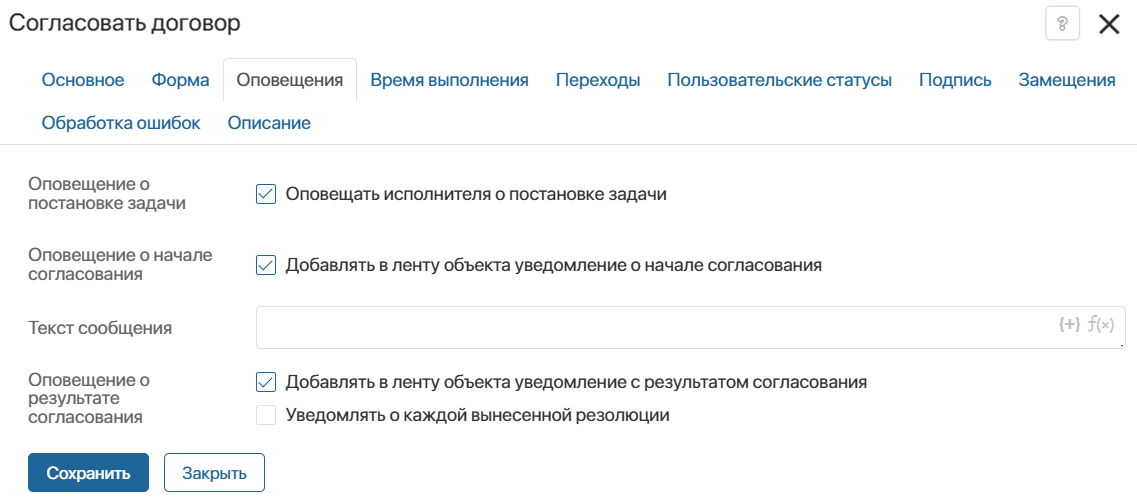1137x503 pixels.
Task: Open the Пользовательские статусы tab
Action: point(779,80)
